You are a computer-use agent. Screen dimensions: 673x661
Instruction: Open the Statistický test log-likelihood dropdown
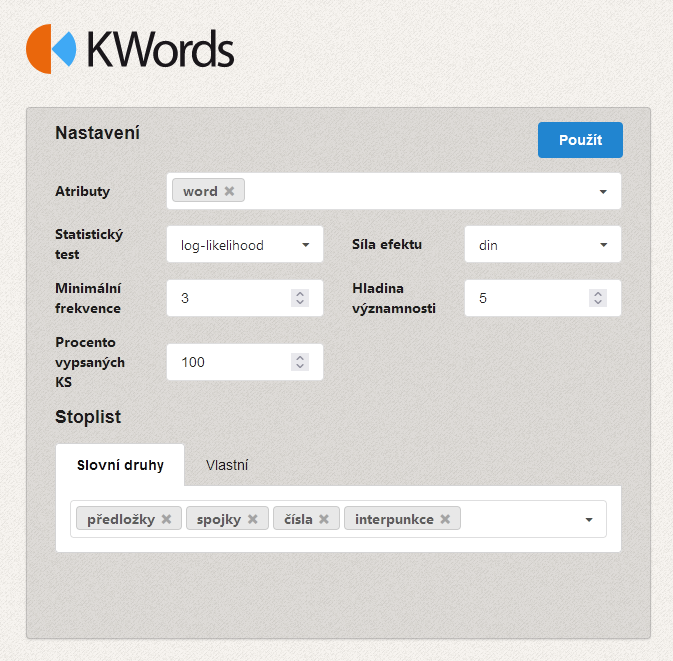[x=245, y=245]
